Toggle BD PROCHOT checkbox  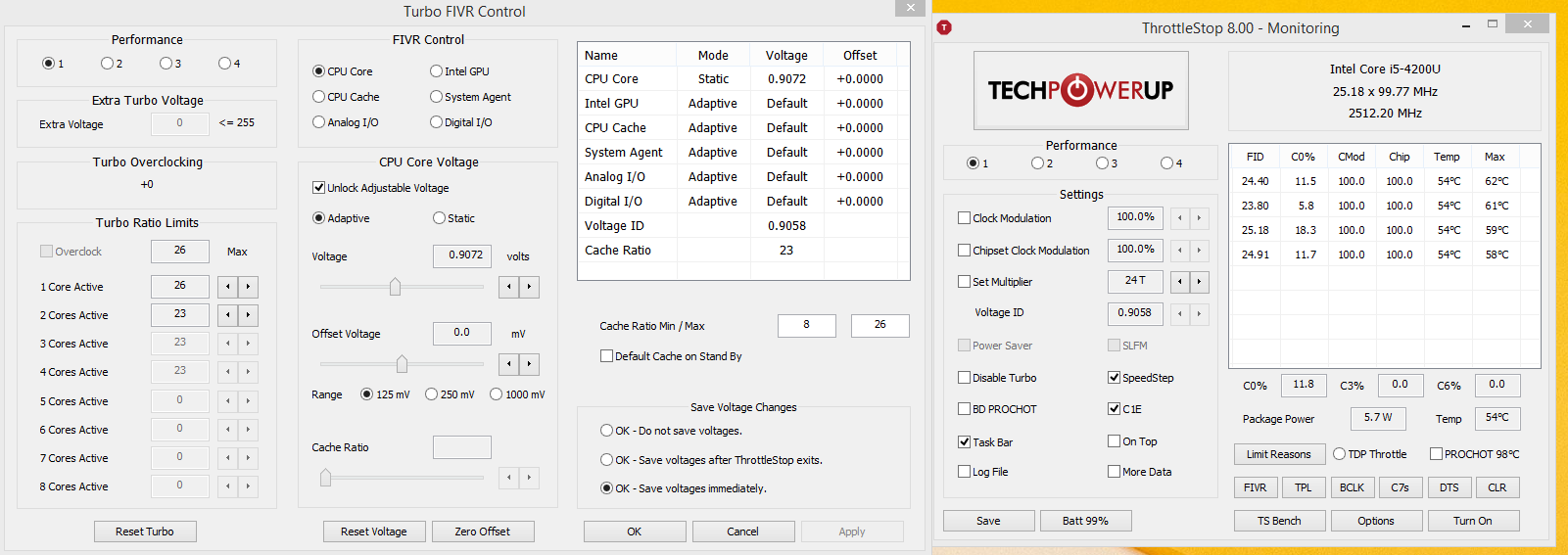click(x=965, y=409)
